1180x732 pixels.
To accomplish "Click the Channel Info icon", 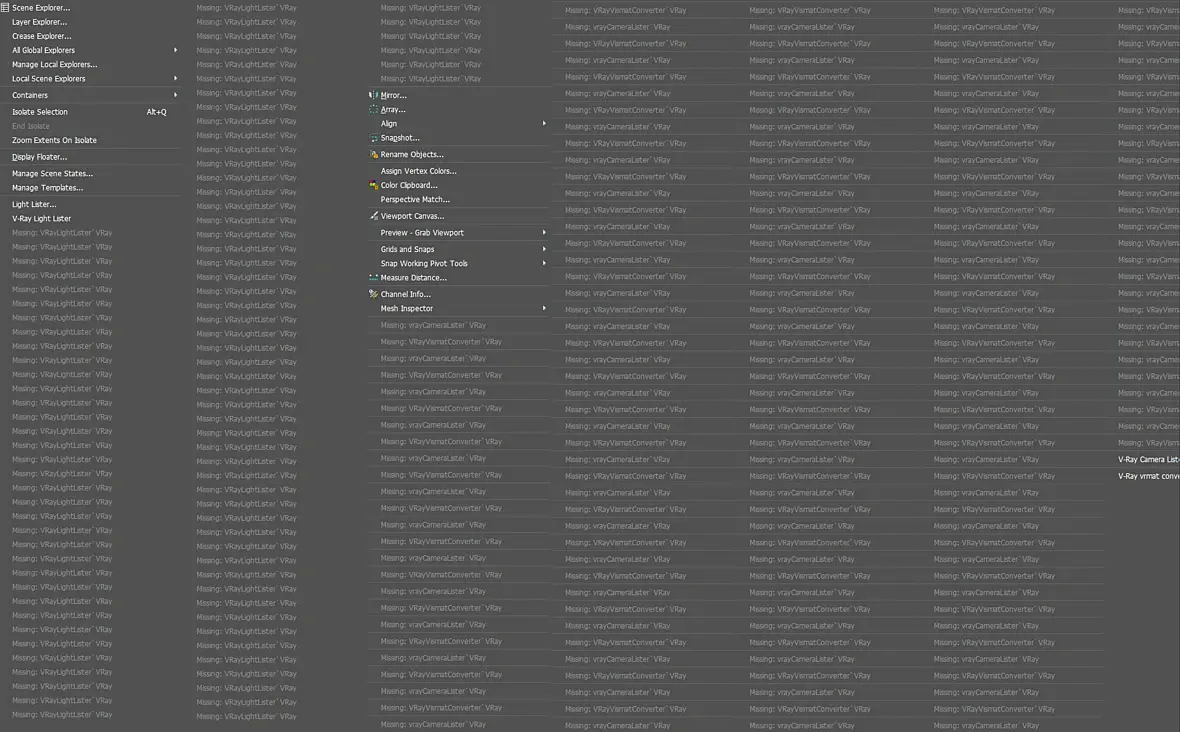I will [373, 294].
